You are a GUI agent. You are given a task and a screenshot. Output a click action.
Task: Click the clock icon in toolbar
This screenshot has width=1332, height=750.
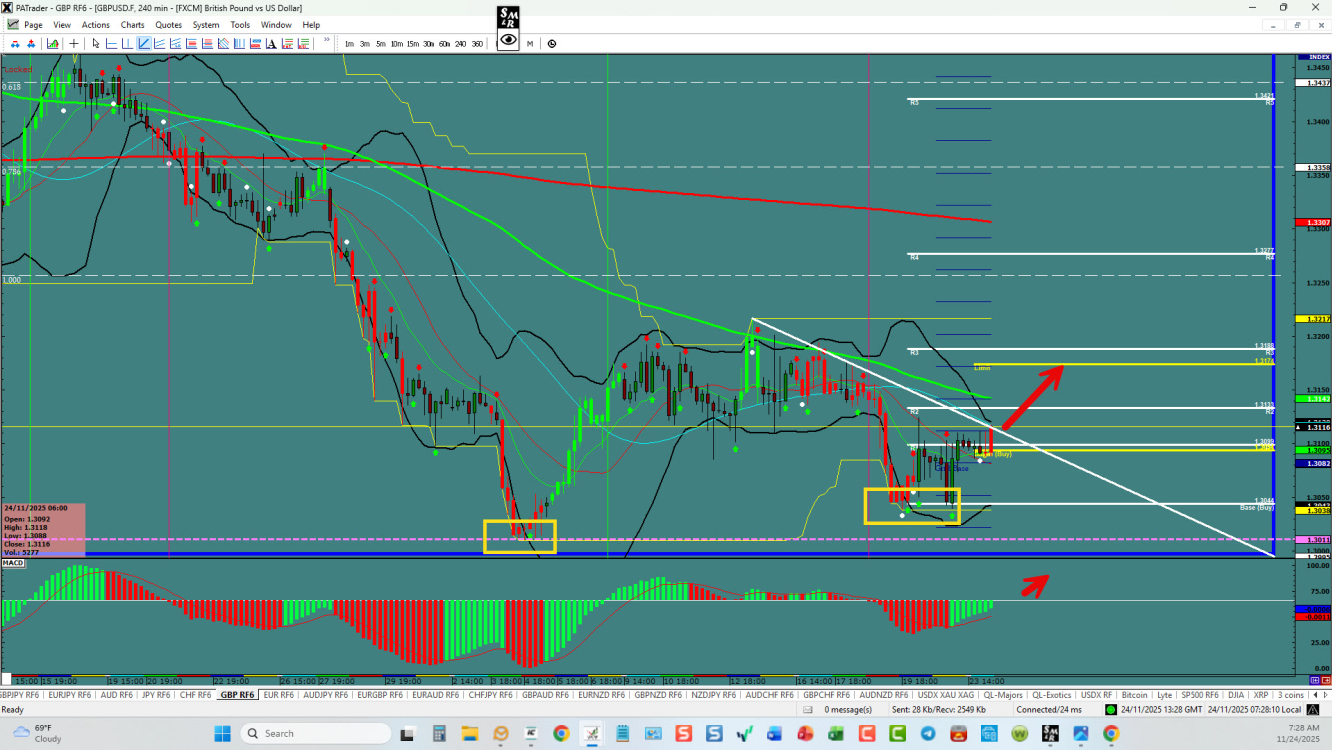(x=552, y=43)
